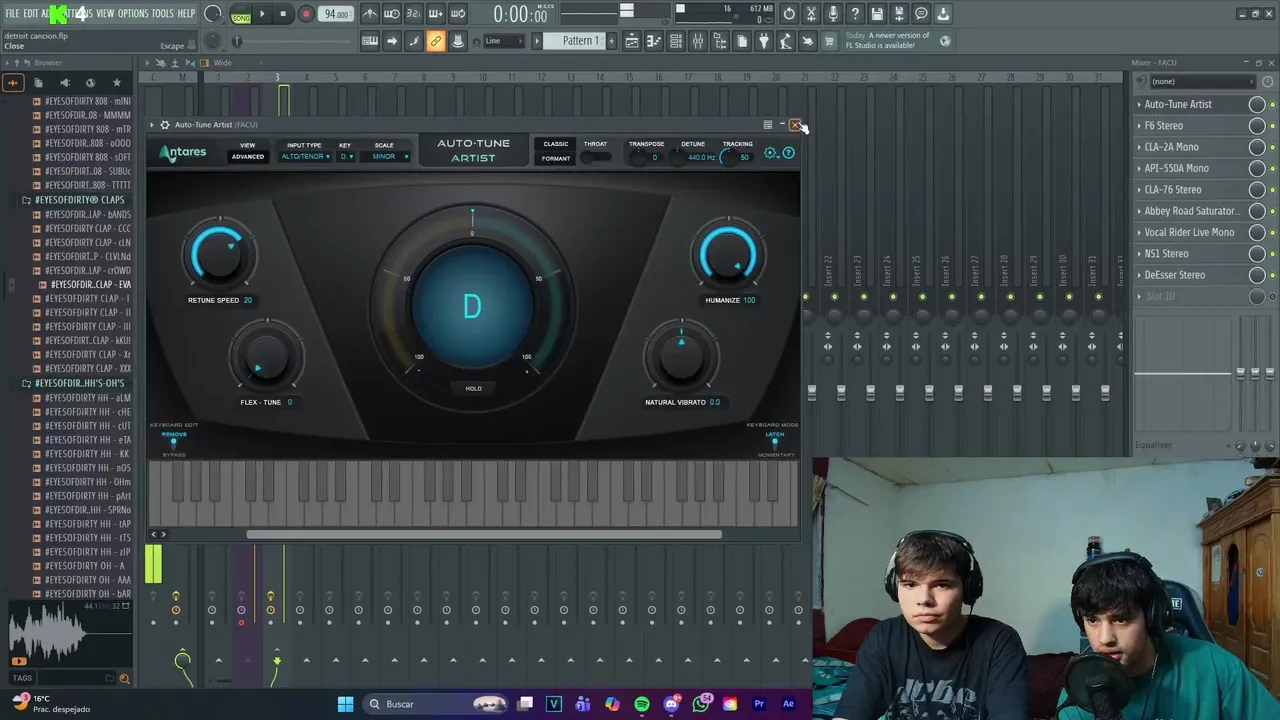Click the transport play button

pyautogui.click(x=262, y=14)
